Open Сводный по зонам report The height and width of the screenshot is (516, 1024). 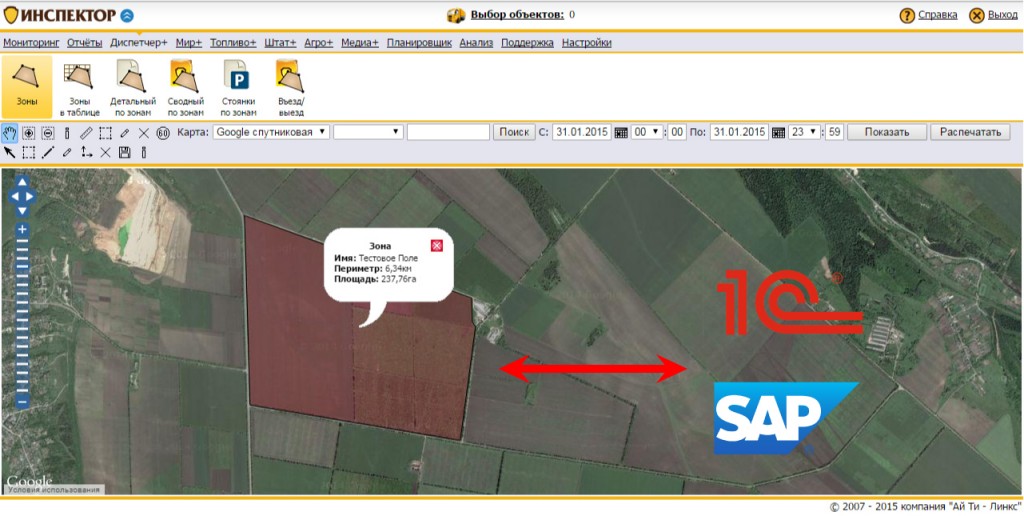[x=185, y=88]
